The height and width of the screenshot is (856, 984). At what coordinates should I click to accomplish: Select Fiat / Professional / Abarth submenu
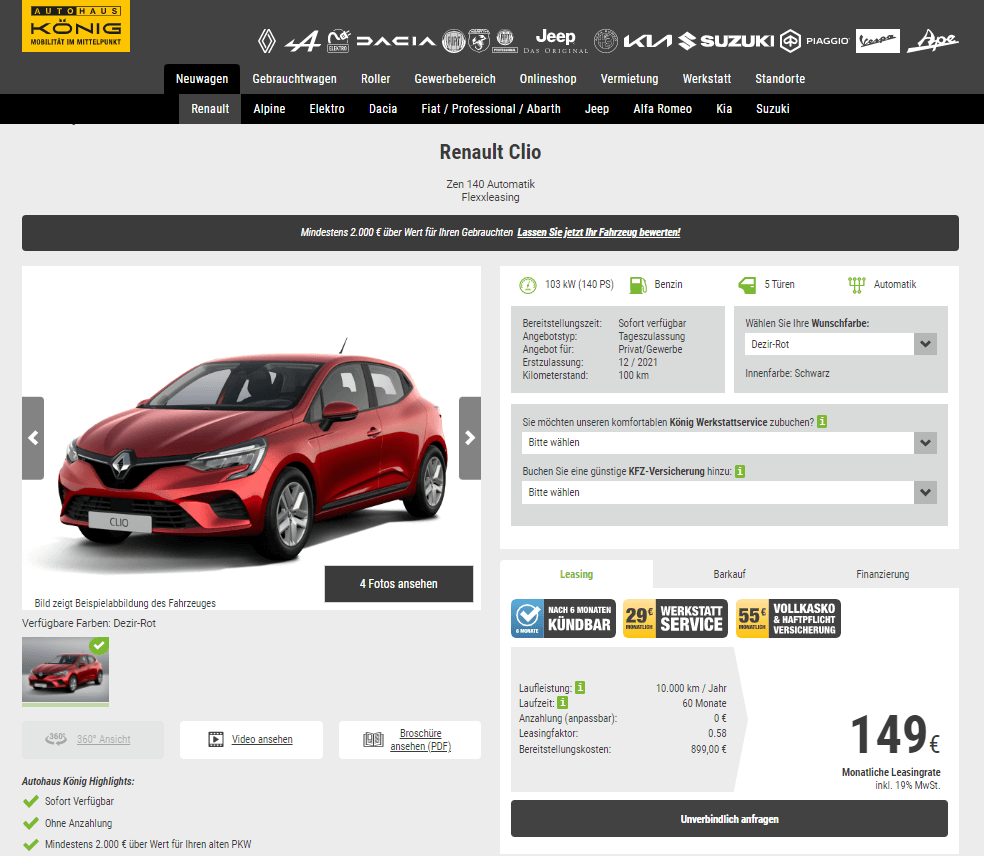[x=491, y=109]
